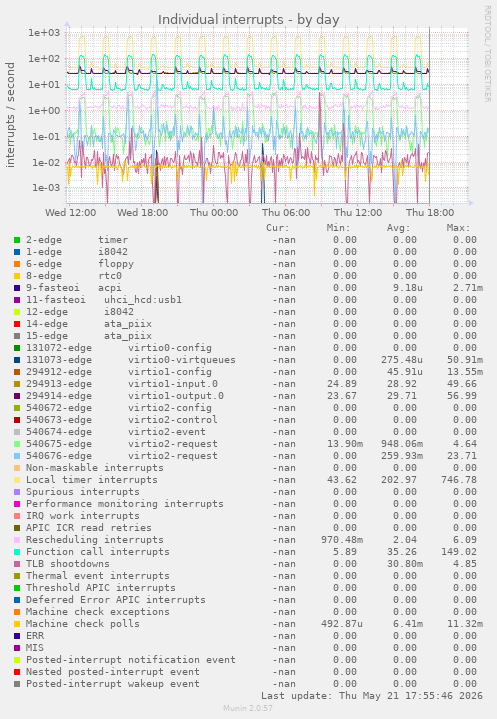The height and width of the screenshot is (719, 497).
Task: Click the cyan Function call interrupts swatch
Action: (x=17, y=552)
